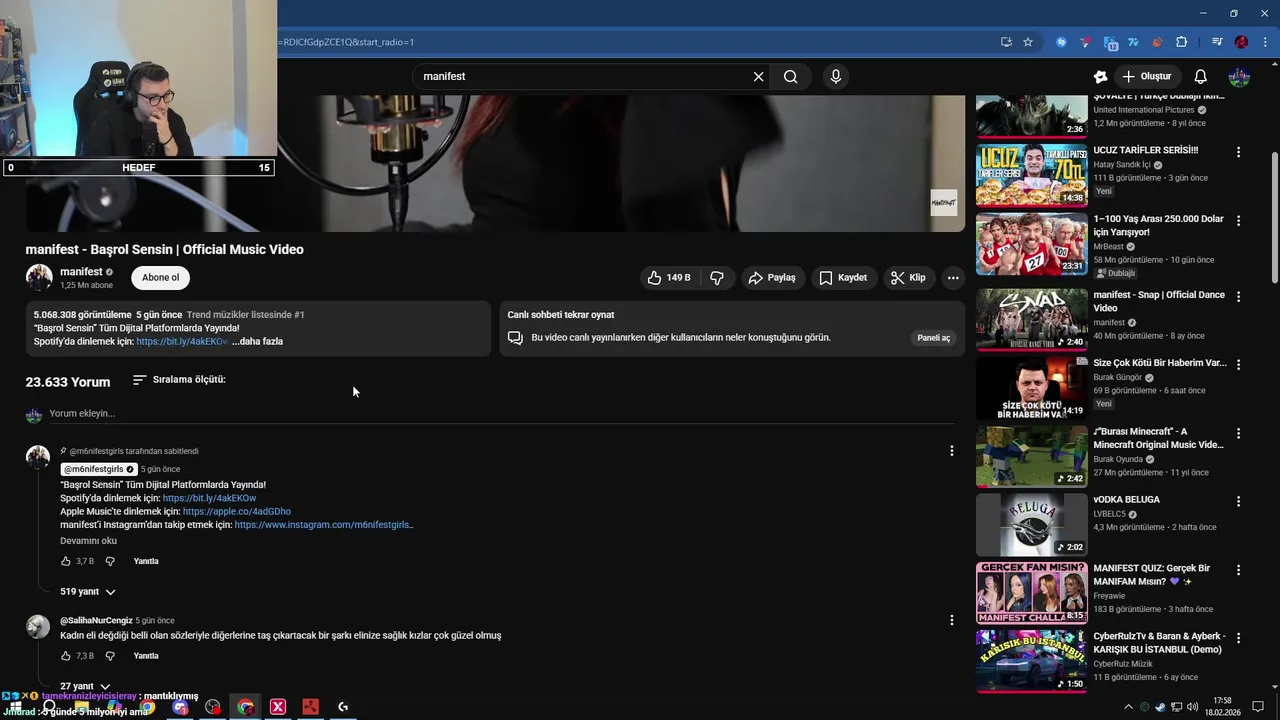Show hidden system tray icons chevron
The width and height of the screenshot is (1280, 720).
[x=1129, y=707]
